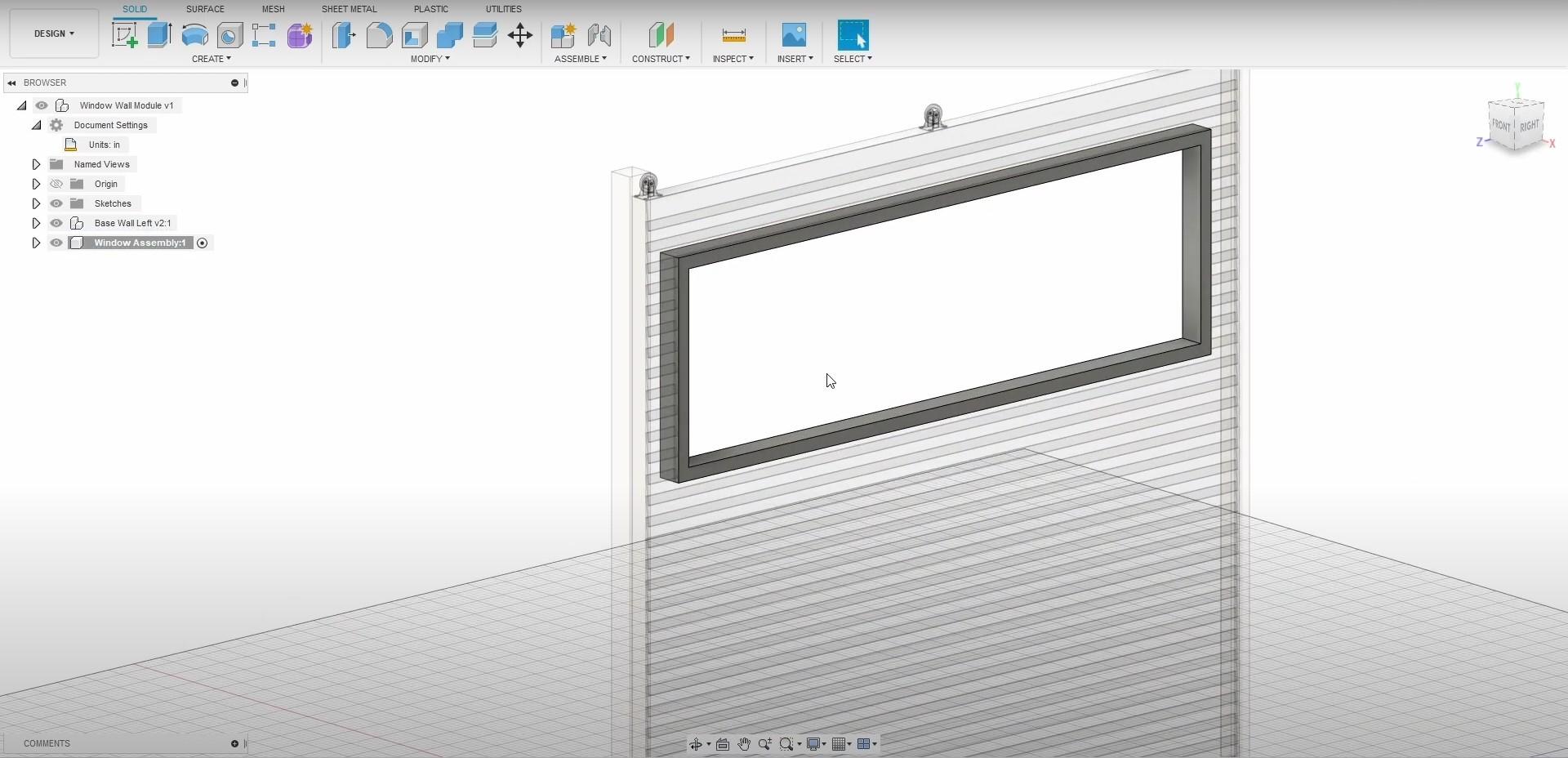1568x758 pixels.
Task: Select the Extrude tool
Action: pyautogui.click(x=159, y=35)
